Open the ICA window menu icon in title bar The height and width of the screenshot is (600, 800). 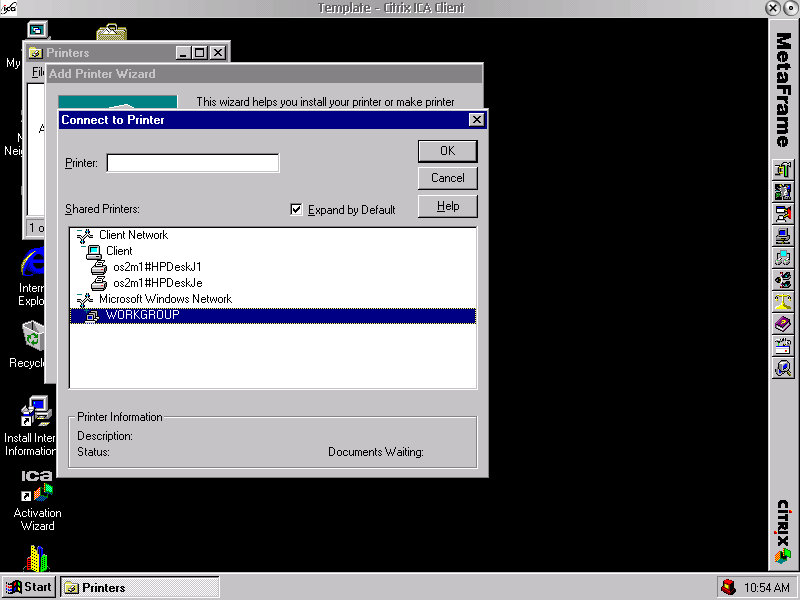click(9, 8)
